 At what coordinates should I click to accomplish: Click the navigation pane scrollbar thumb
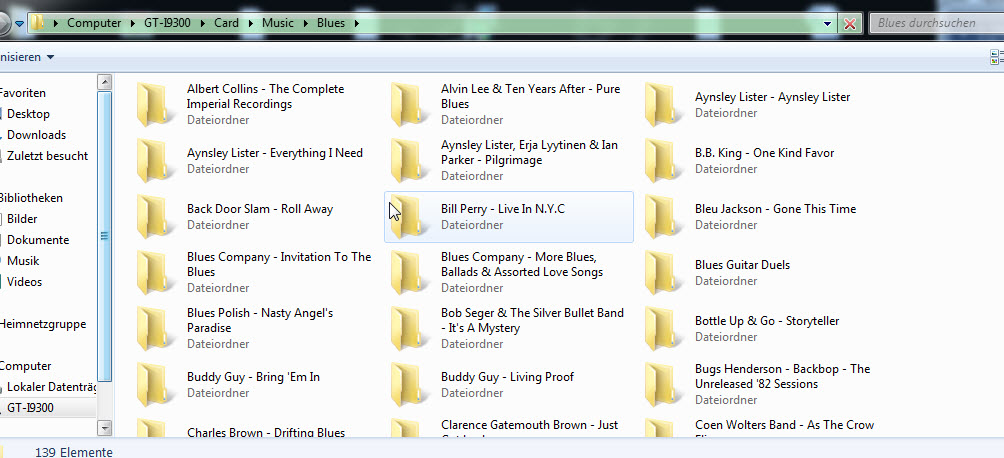(104, 236)
